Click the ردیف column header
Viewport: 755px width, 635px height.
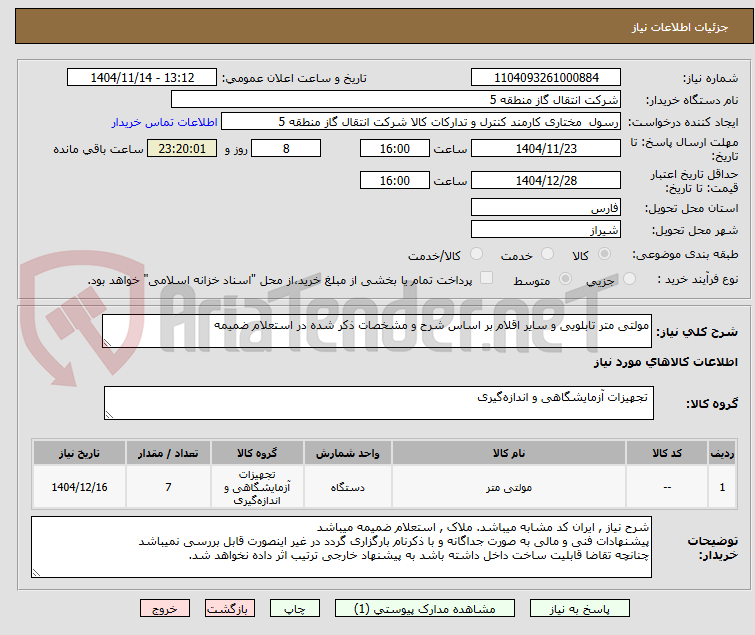coord(722,454)
